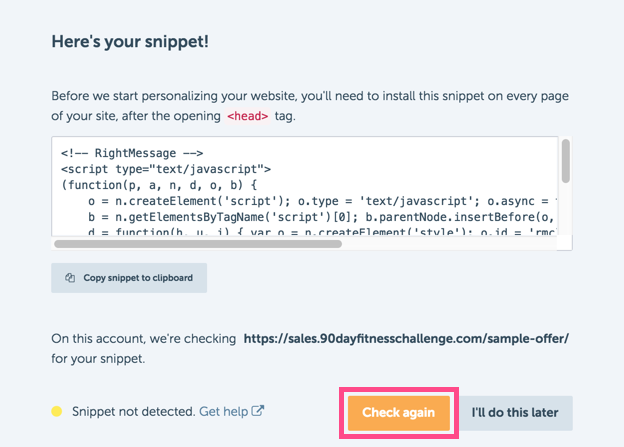This screenshot has width=624, height=447.
Task: Open the Get help link
Action: coord(224,411)
